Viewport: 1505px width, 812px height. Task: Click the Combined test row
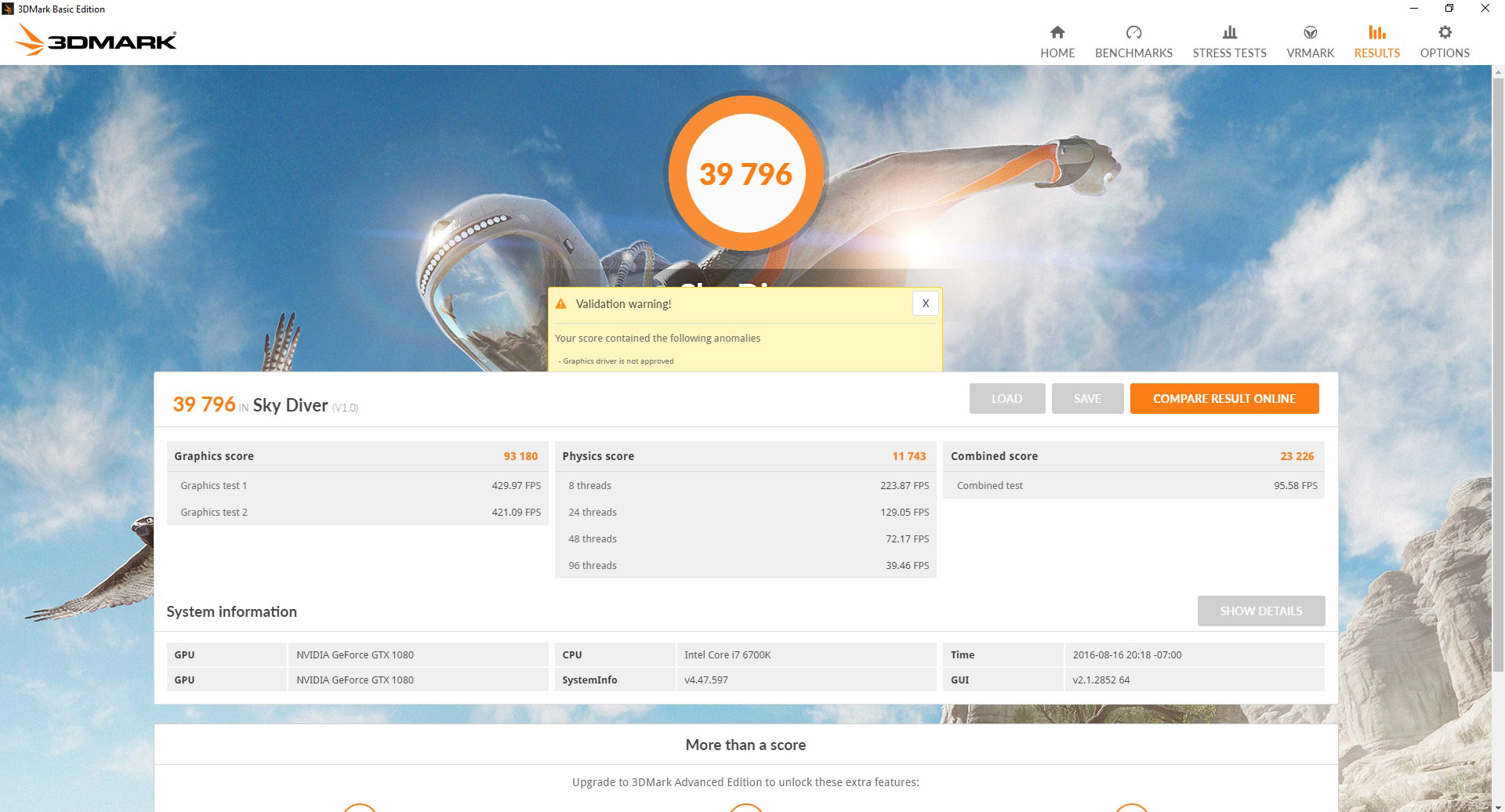point(1134,485)
